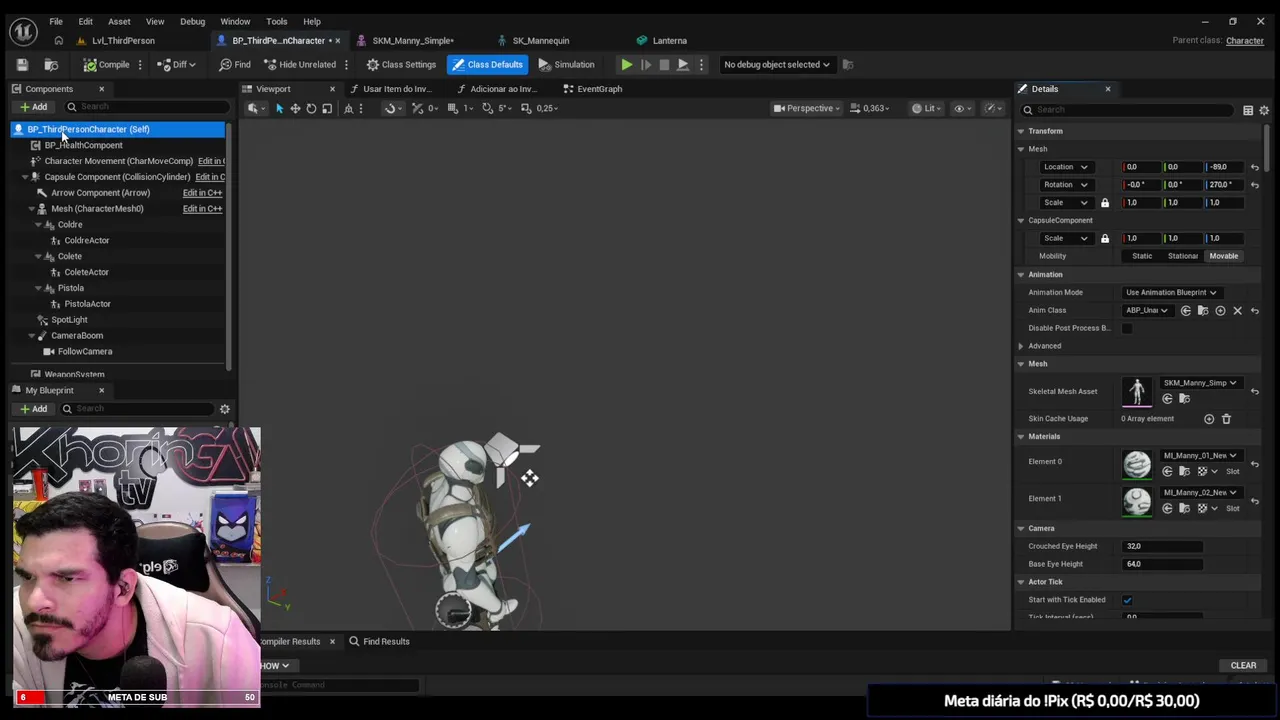Click the Find magnifier in toolbar
Image resolution: width=1280 pixels, height=720 pixels.
(x=236, y=65)
